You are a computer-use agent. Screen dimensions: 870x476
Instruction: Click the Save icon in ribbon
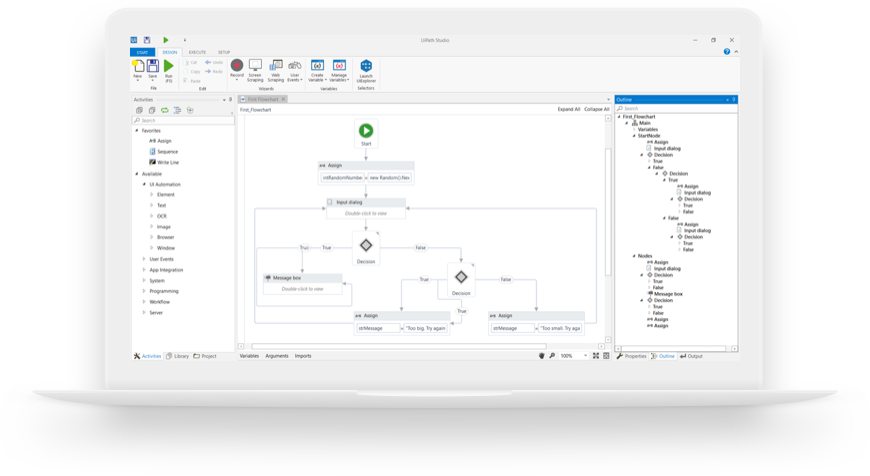(153, 70)
